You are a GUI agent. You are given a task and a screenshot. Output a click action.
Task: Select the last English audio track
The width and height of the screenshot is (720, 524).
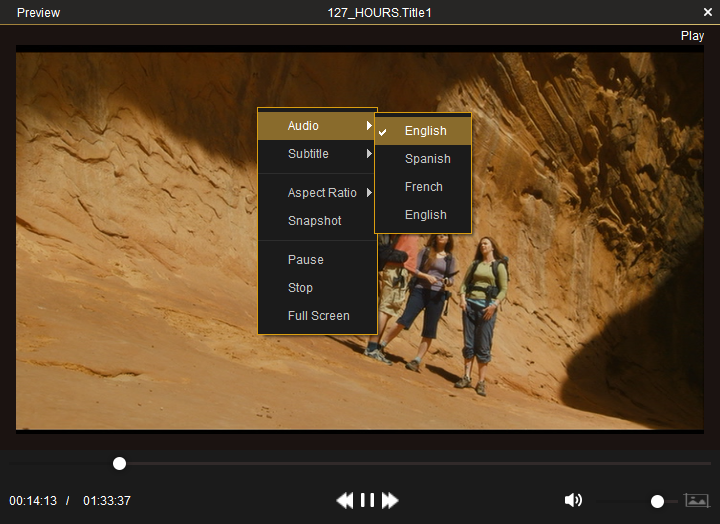(x=423, y=215)
